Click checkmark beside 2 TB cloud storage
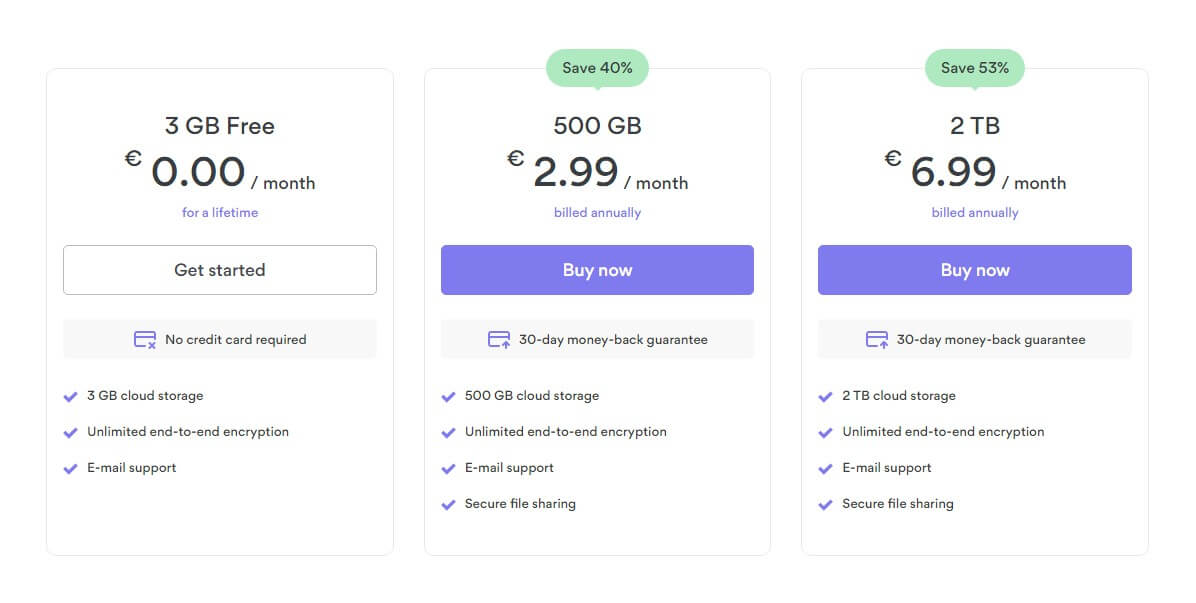 click(x=825, y=396)
